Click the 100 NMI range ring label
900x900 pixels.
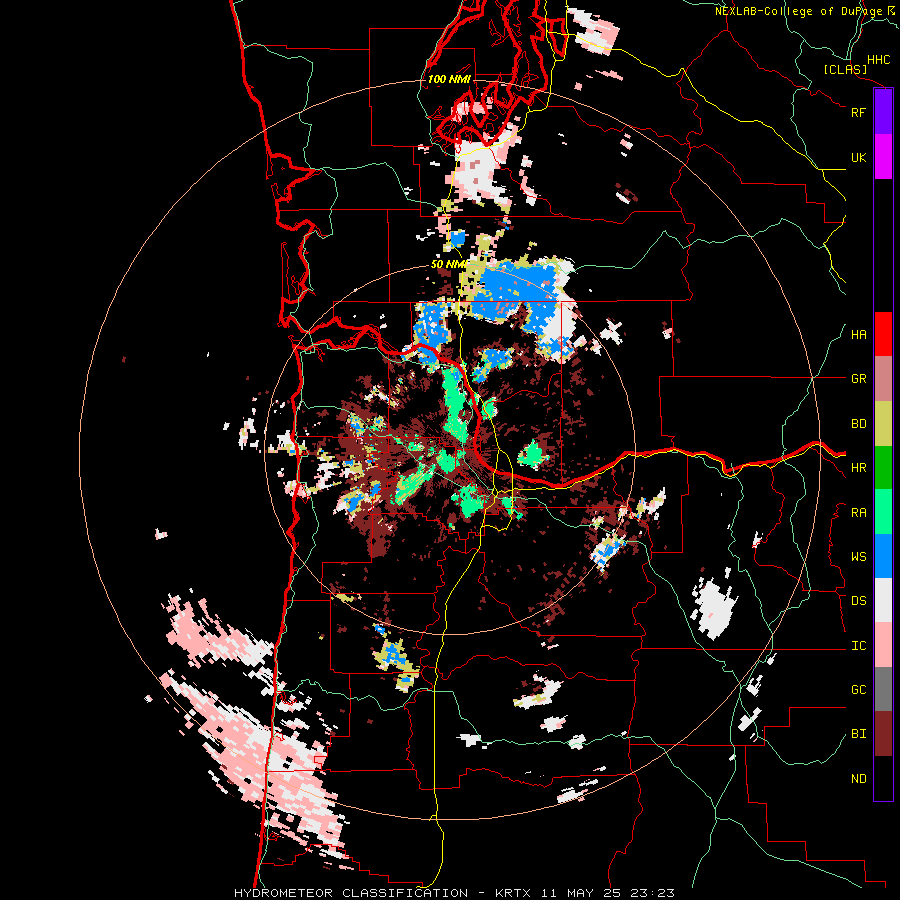pos(449,79)
